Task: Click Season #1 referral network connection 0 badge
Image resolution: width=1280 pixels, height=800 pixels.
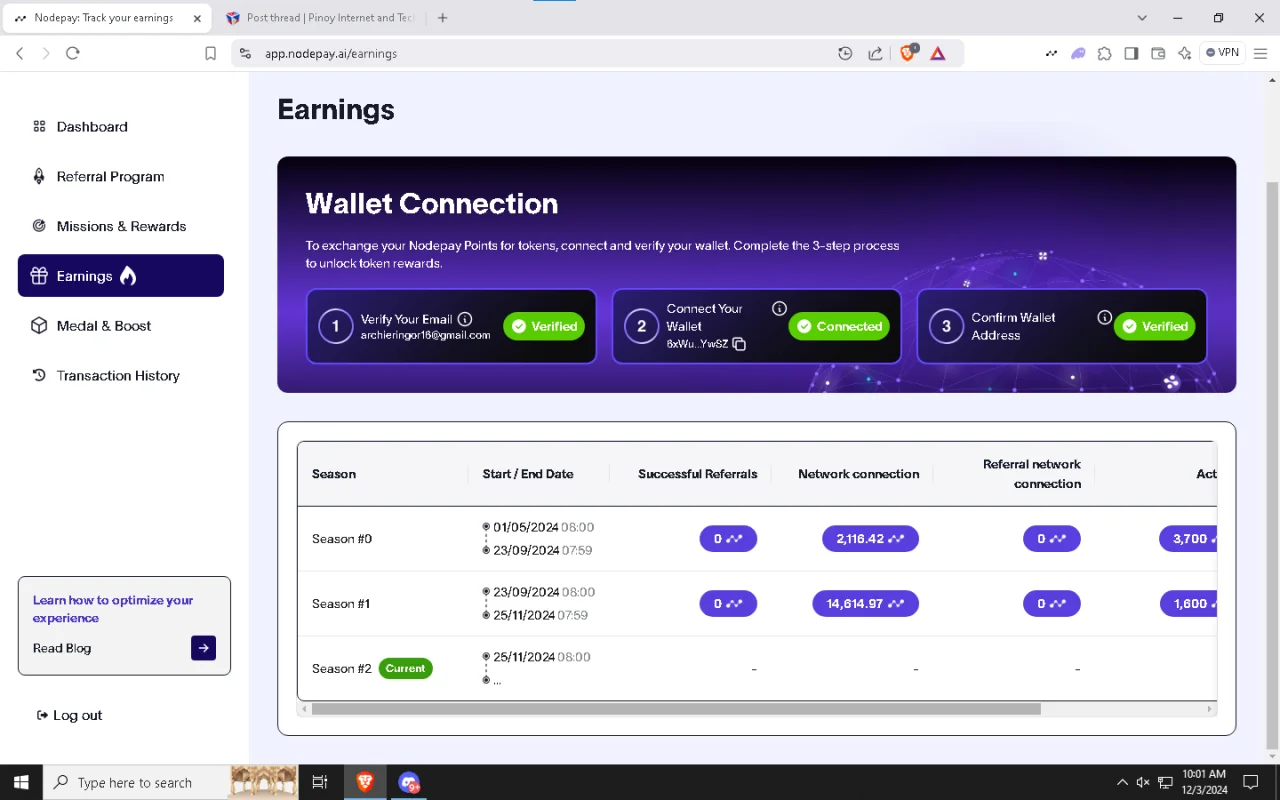Action: coord(1051,604)
